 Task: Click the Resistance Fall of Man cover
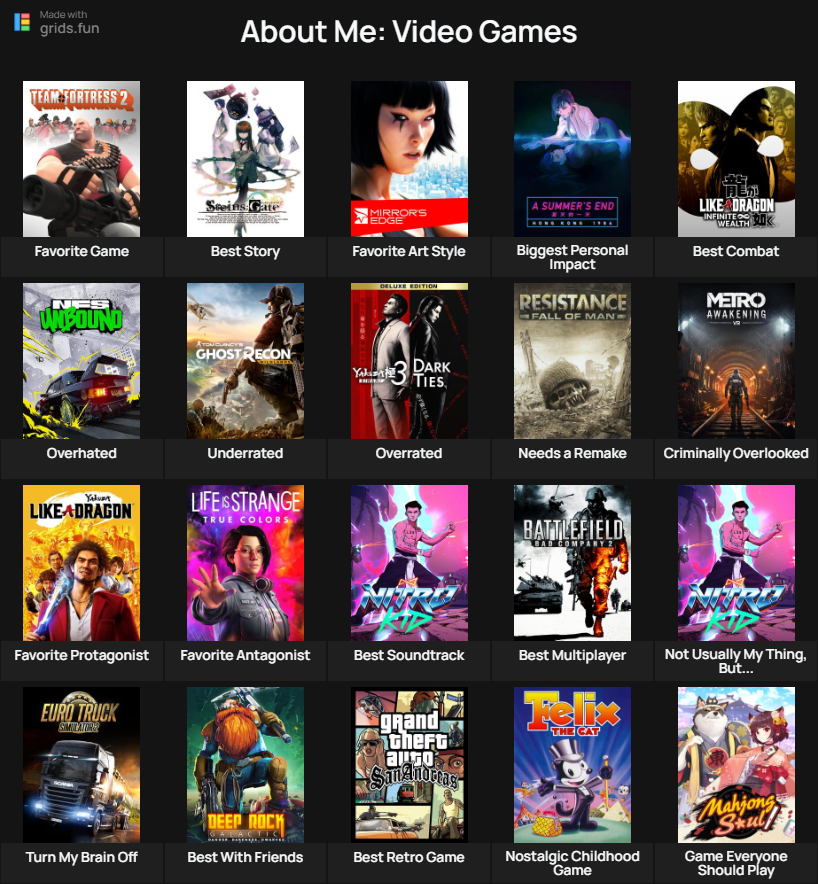click(x=572, y=361)
